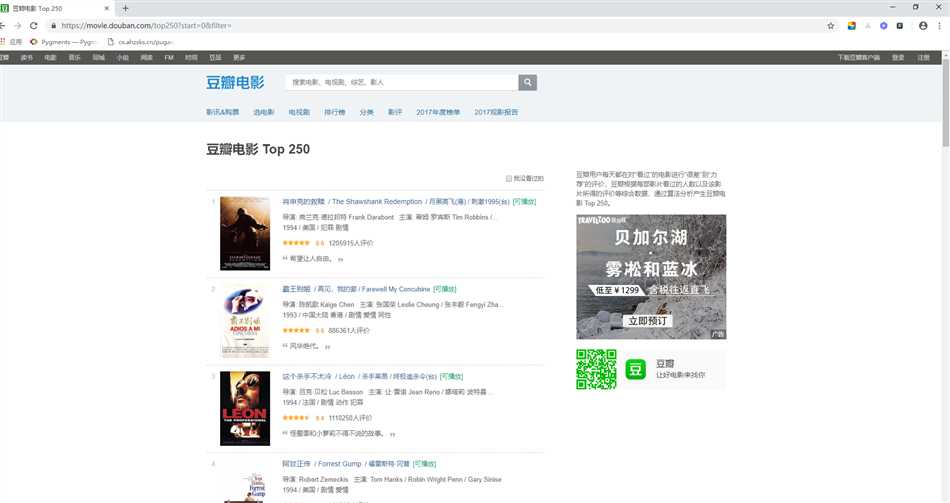Open the showtimes & tickets nav link
Viewport: 950px width, 503px height.
[x=222, y=112]
